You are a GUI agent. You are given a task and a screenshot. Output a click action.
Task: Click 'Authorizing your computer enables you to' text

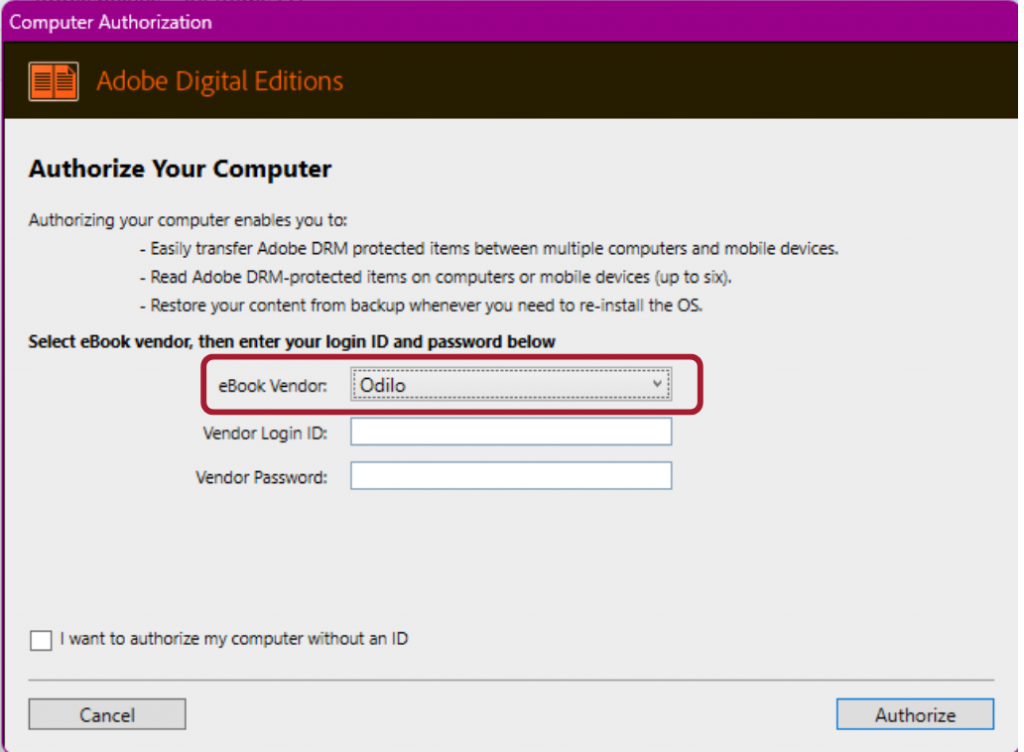[x=188, y=220]
